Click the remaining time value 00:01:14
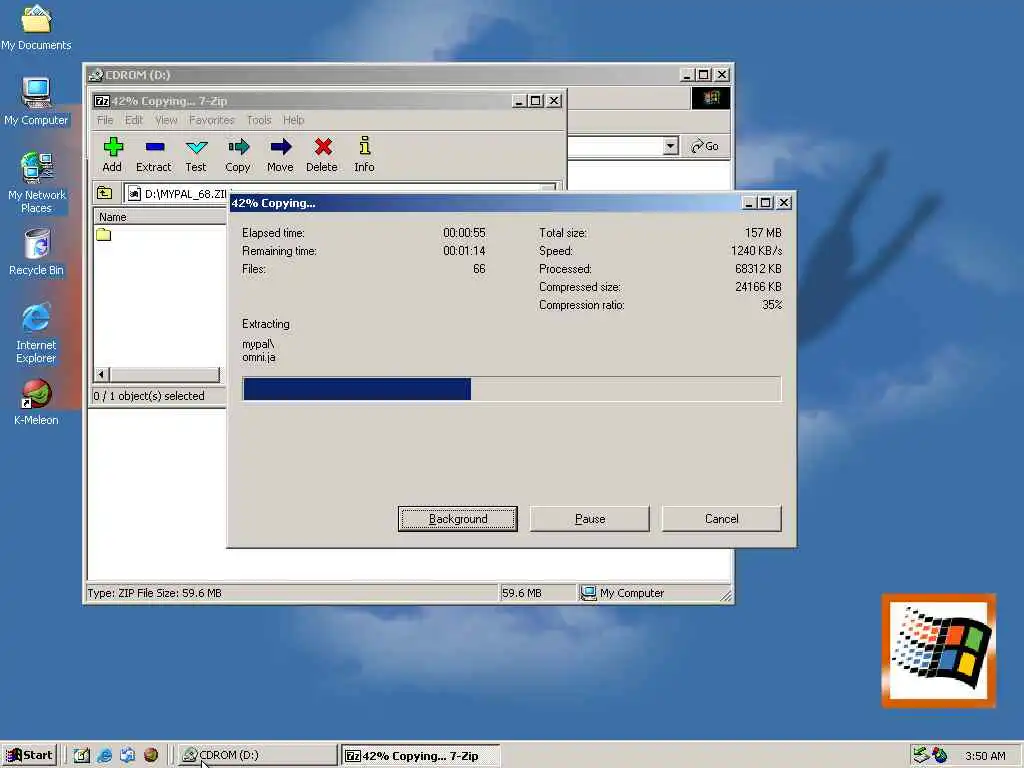 pyautogui.click(x=464, y=251)
